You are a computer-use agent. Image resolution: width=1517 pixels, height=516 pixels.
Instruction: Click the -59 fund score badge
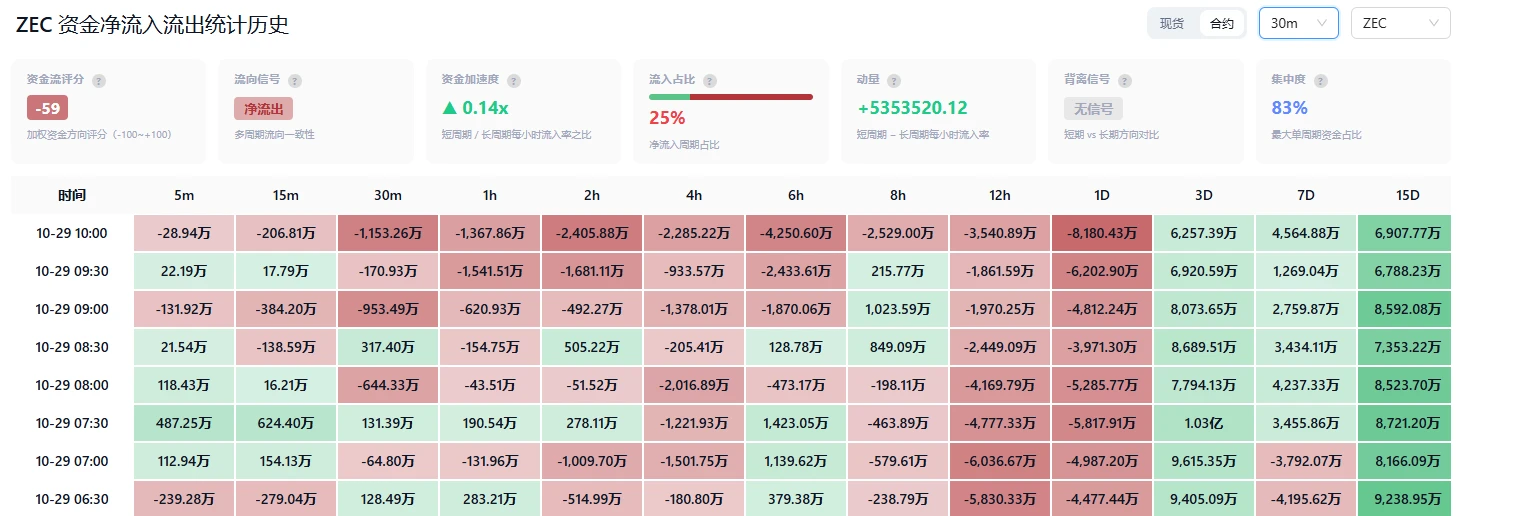click(47, 108)
